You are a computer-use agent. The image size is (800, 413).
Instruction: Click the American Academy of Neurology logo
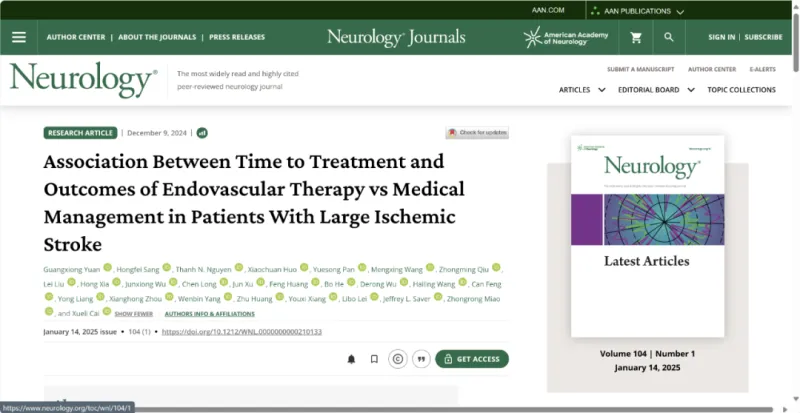566,38
